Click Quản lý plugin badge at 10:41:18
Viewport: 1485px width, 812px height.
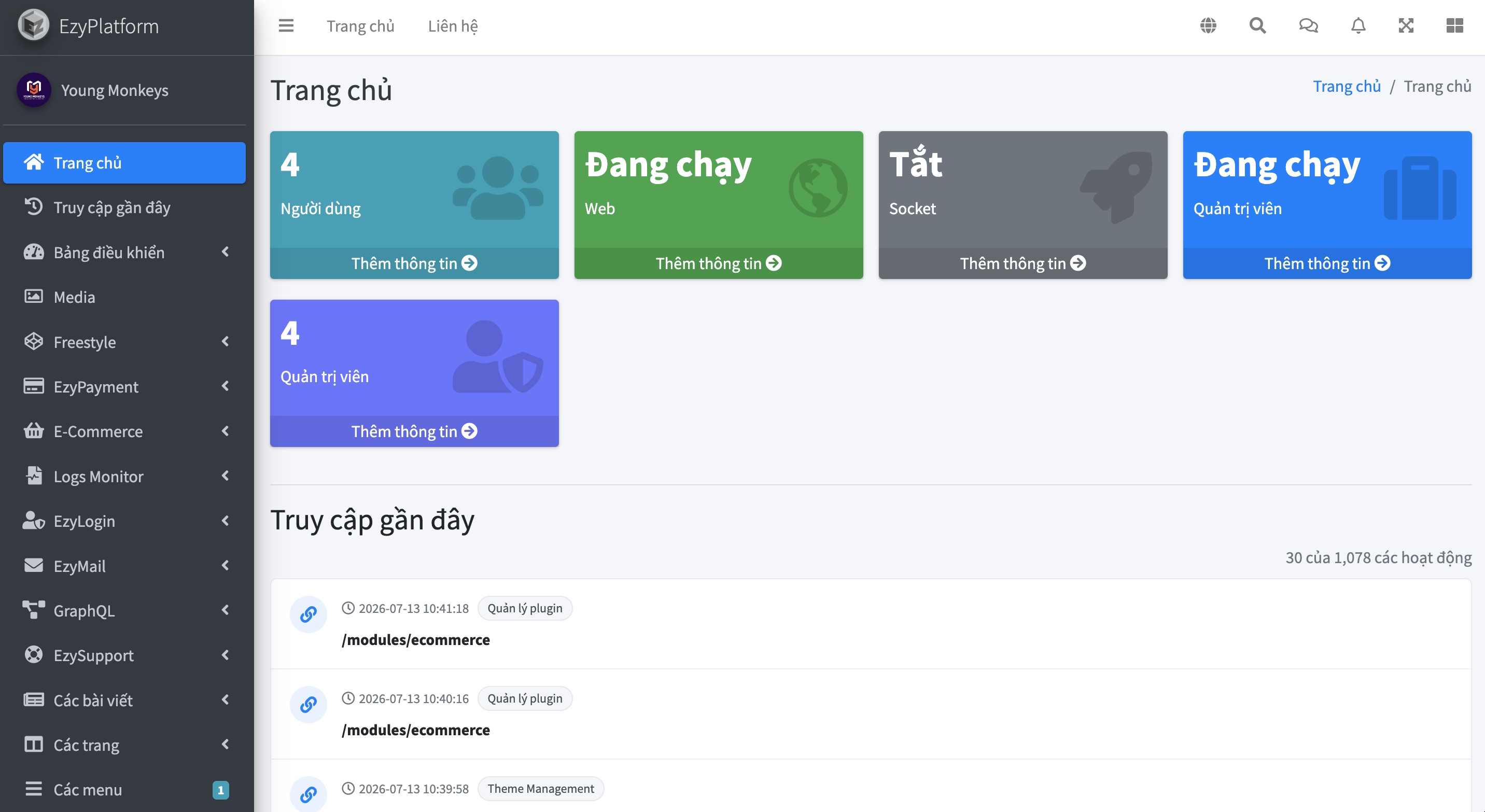point(525,608)
